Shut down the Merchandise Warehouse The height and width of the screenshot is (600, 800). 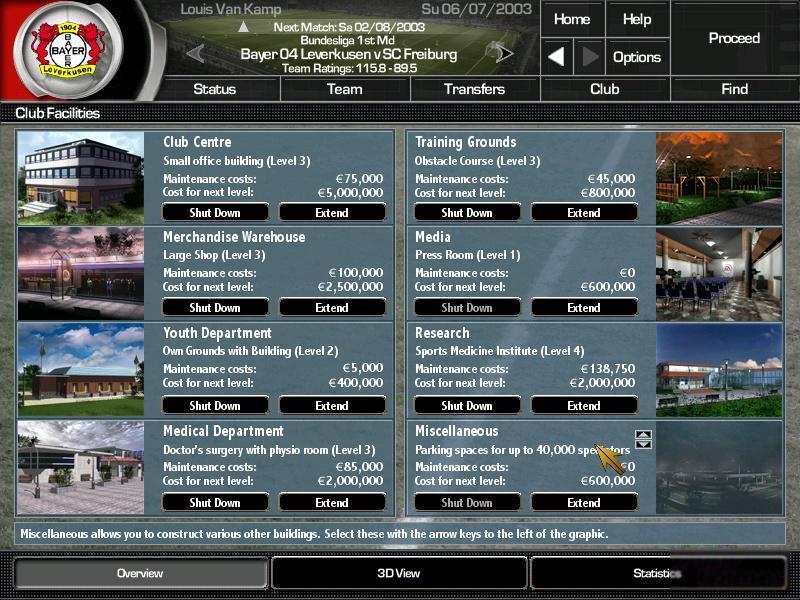pyautogui.click(x=215, y=307)
